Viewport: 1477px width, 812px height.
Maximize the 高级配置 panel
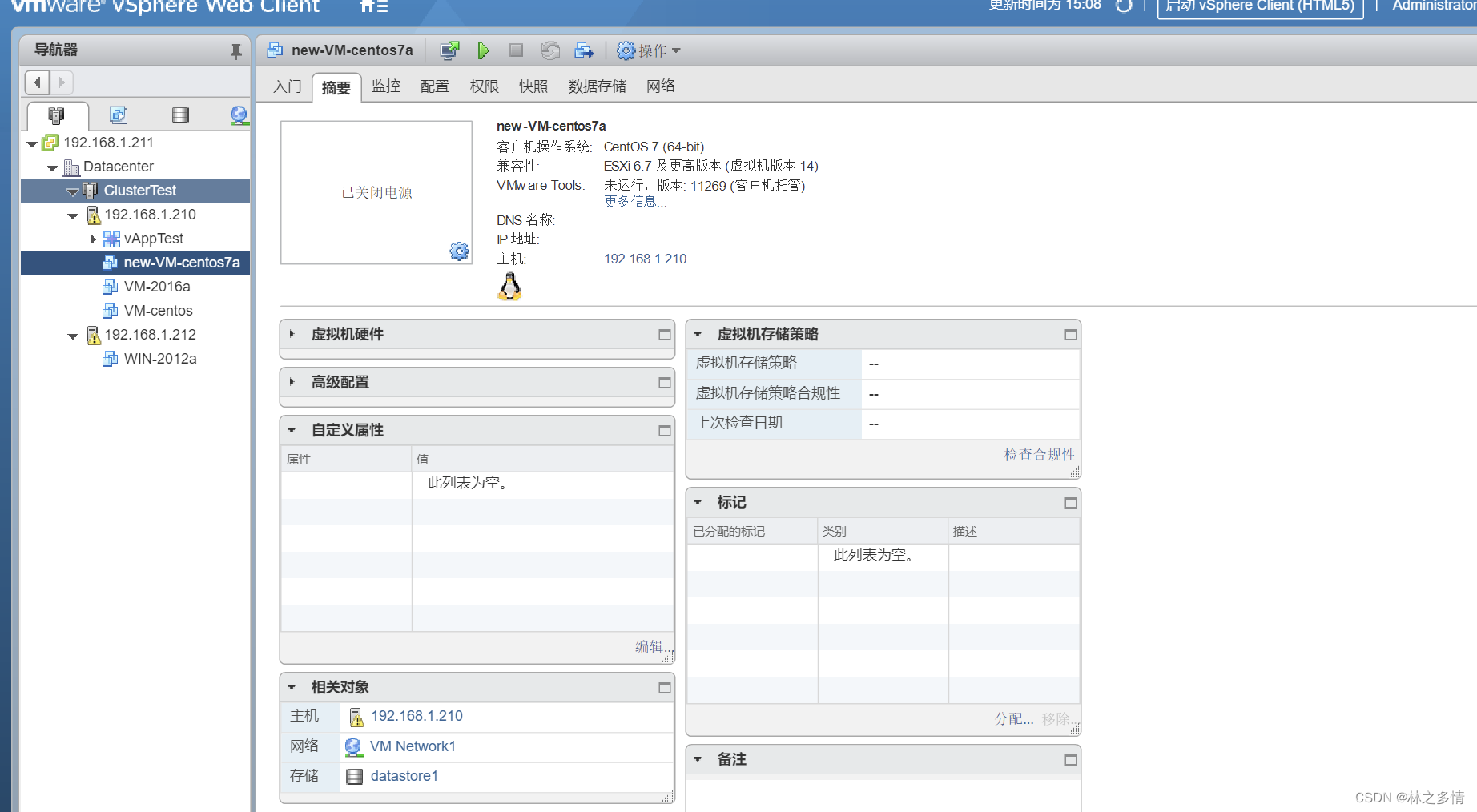pos(665,383)
